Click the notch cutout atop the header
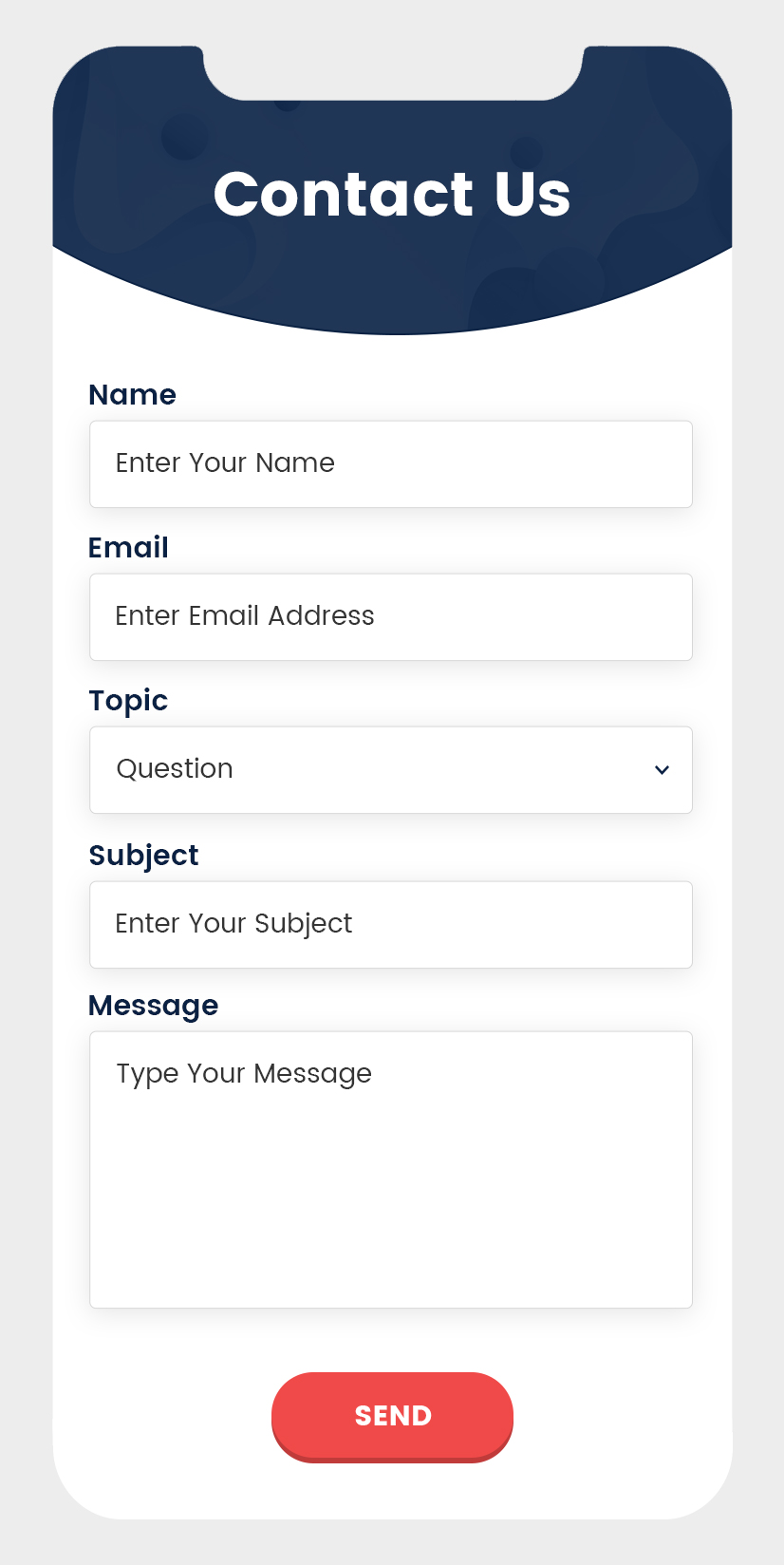This screenshot has height=1565, width=784. 392,72
